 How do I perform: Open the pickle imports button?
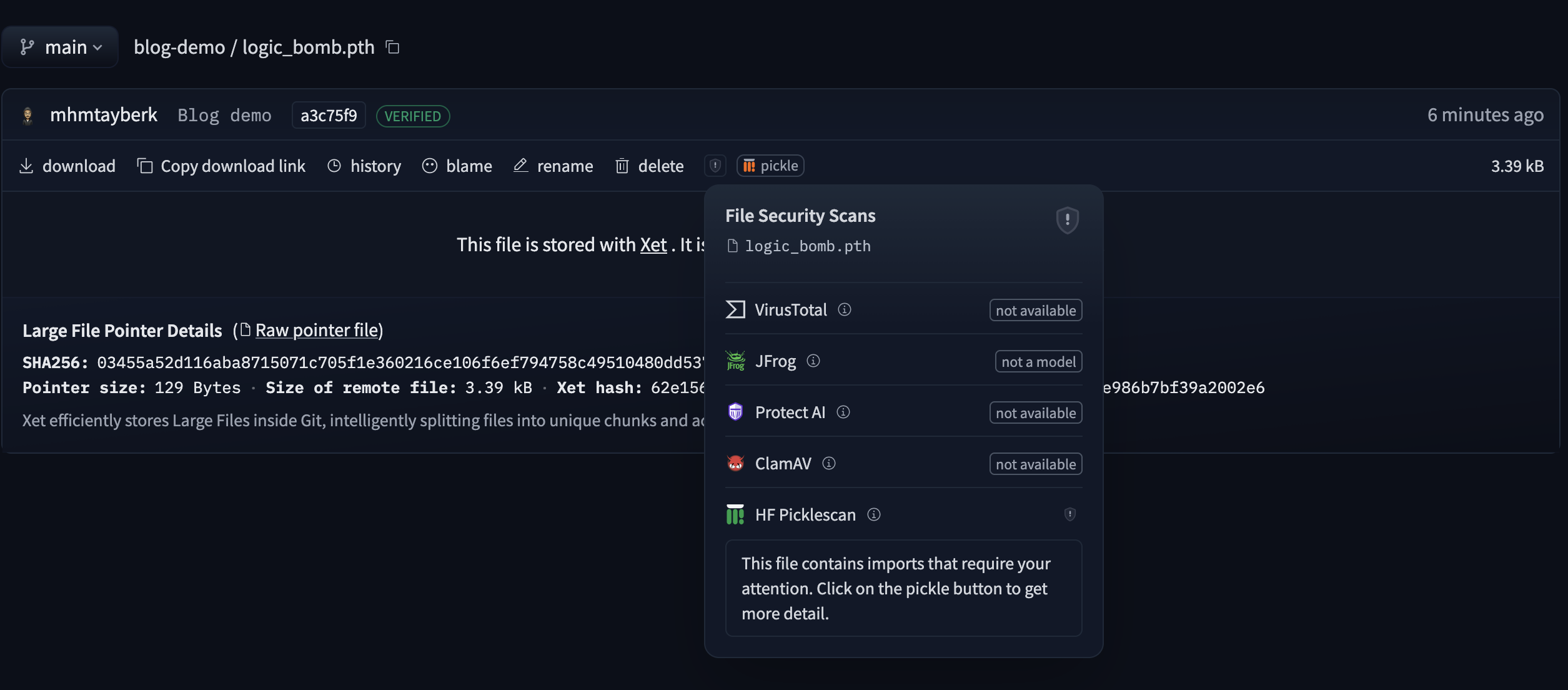770,166
